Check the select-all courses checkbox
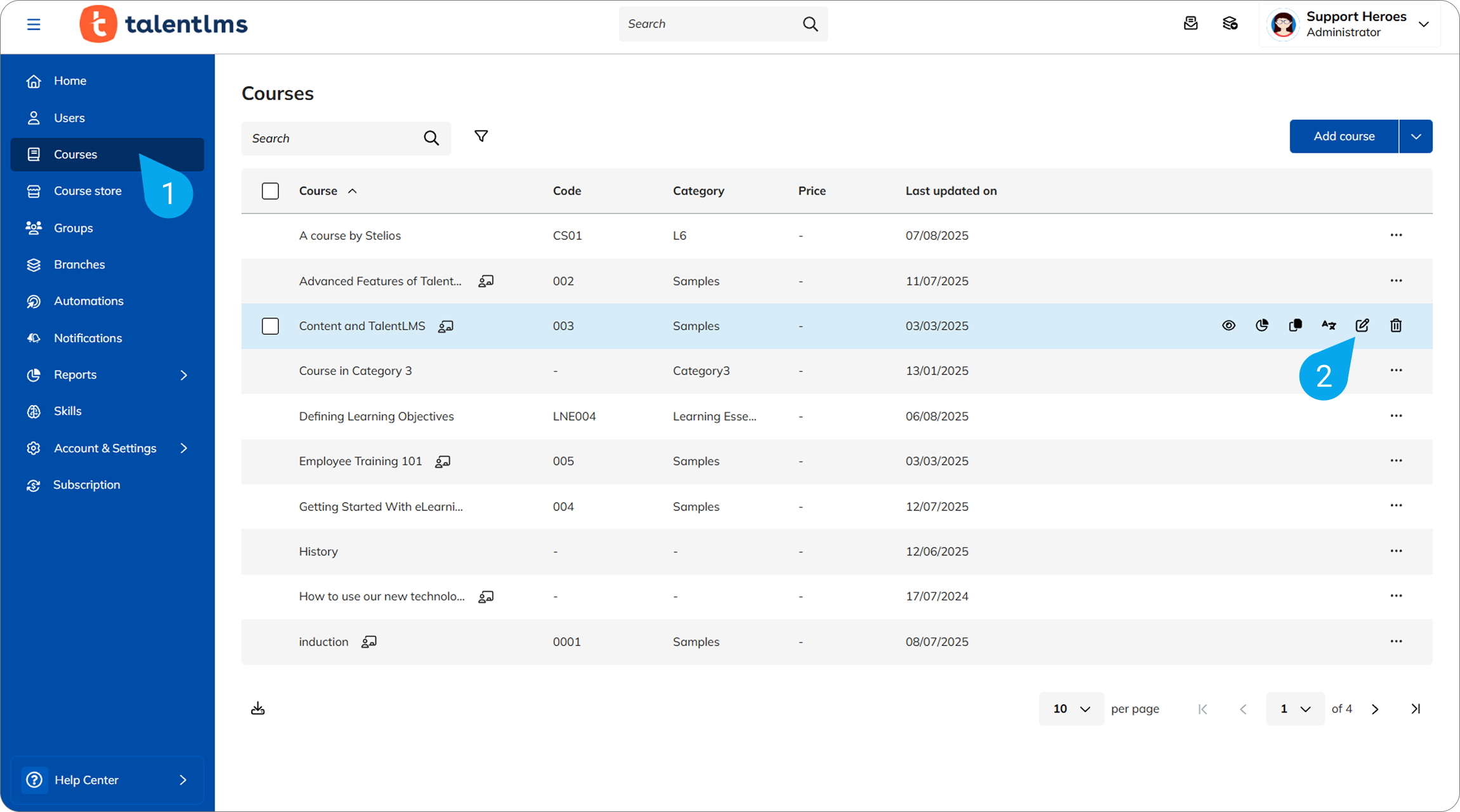The height and width of the screenshot is (812, 1460). (270, 191)
